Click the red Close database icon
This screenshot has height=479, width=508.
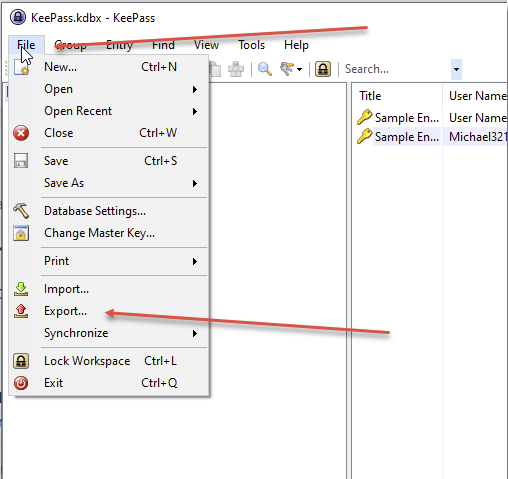[21, 133]
